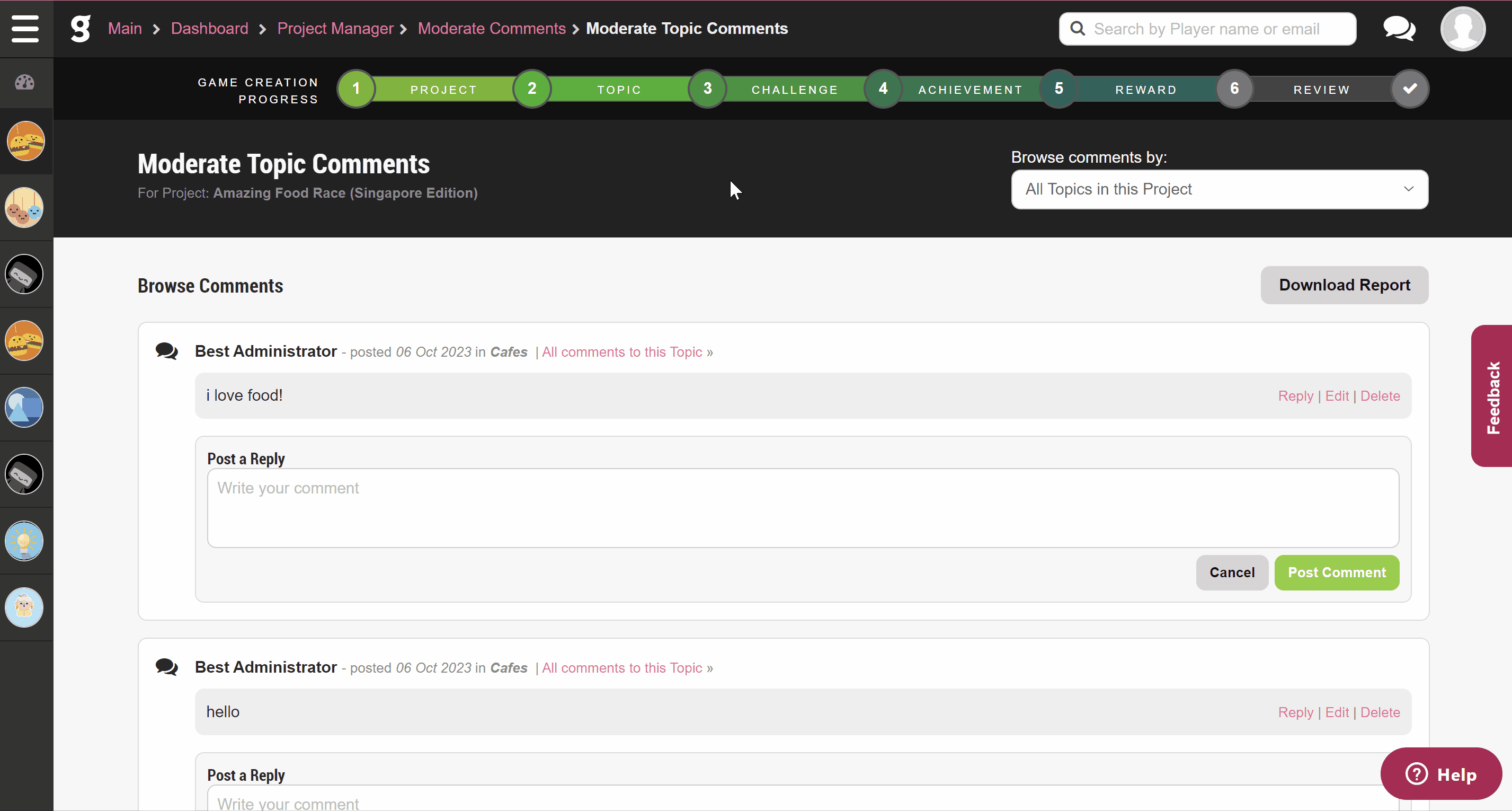Navigate to Dashboard breadcrumb
The height and width of the screenshot is (811, 1512).
pos(210,28)
